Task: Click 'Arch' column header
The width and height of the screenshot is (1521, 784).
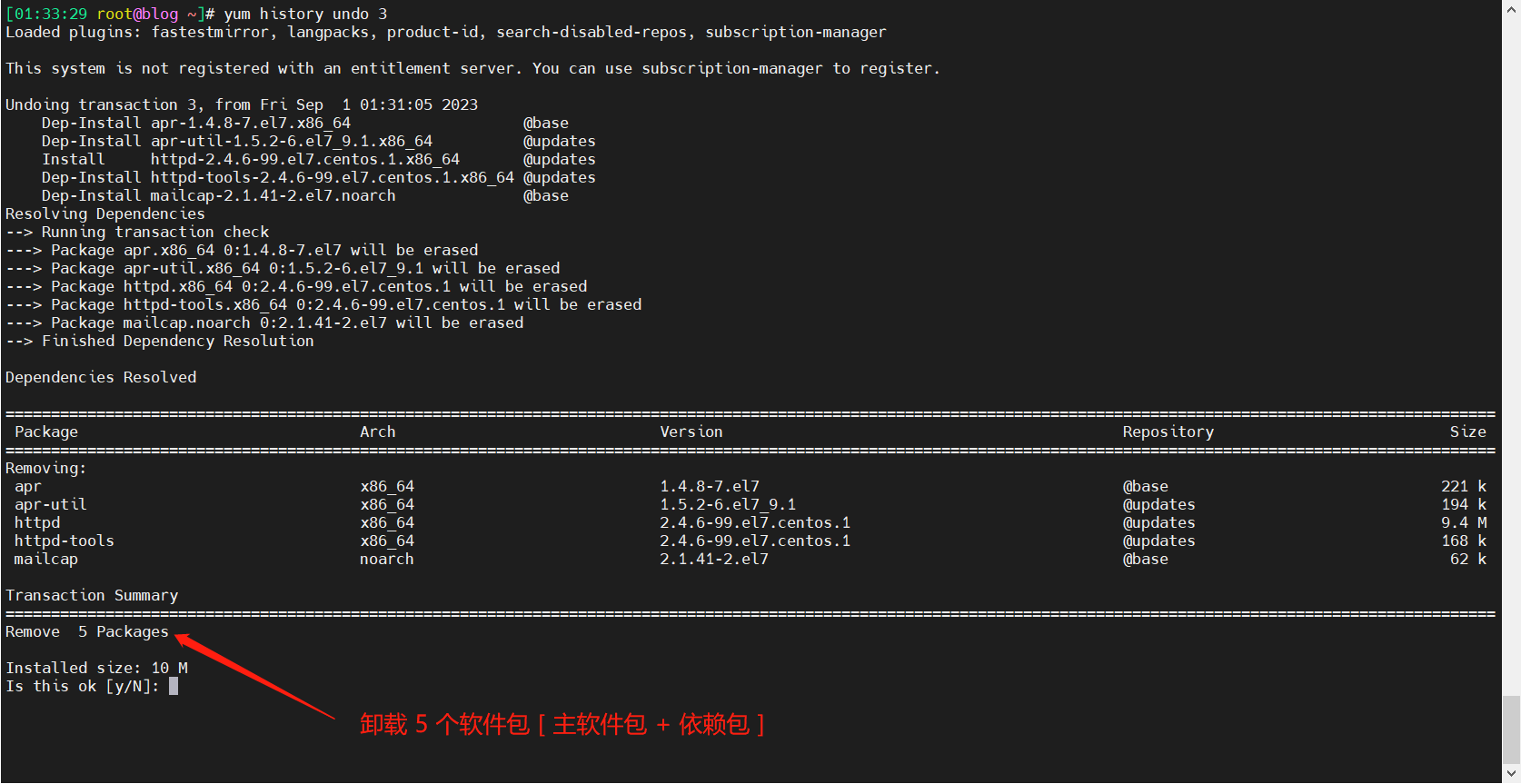Action: (x=378, y=432)
